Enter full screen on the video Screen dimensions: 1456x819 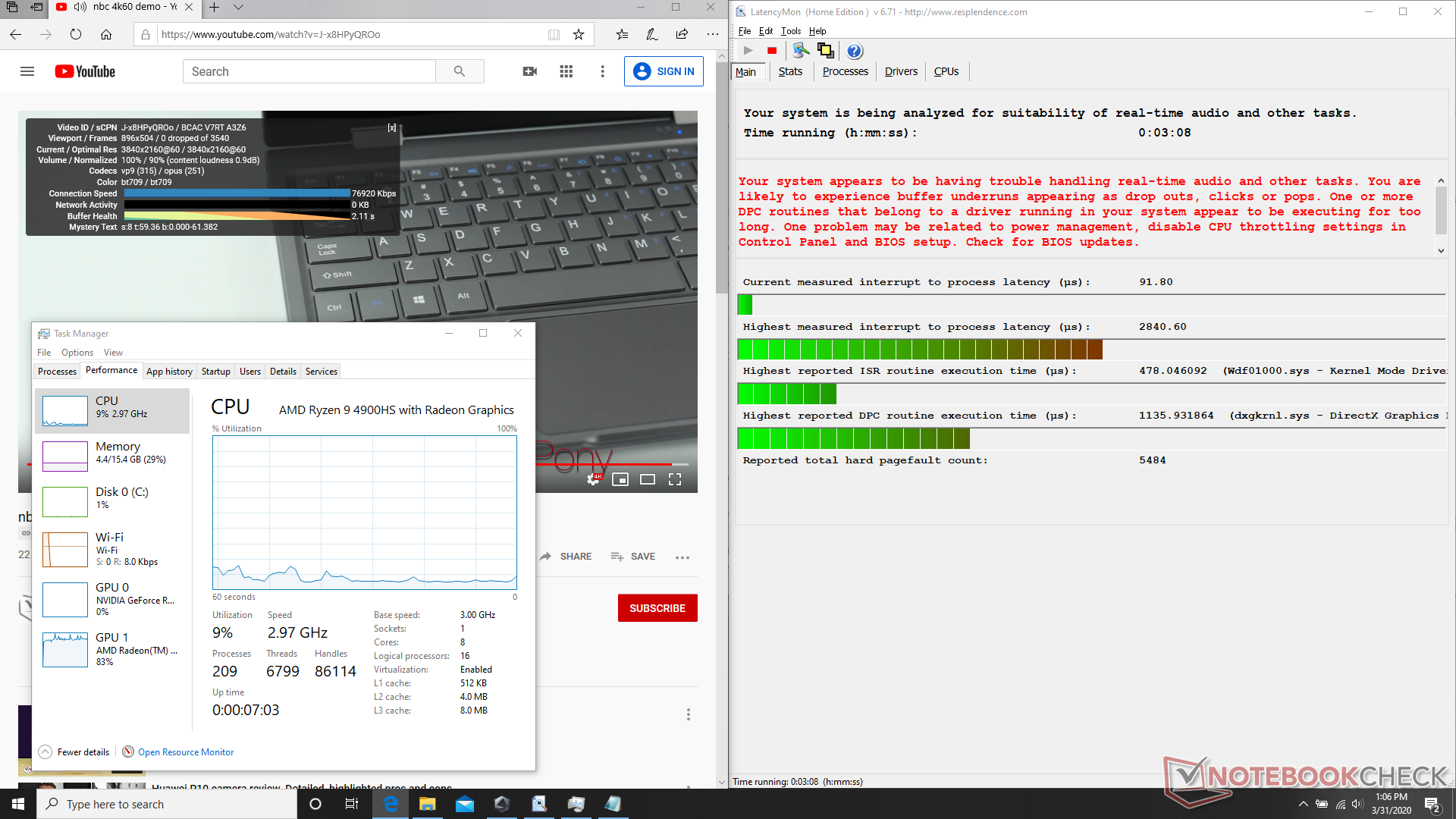coord(675,479)
